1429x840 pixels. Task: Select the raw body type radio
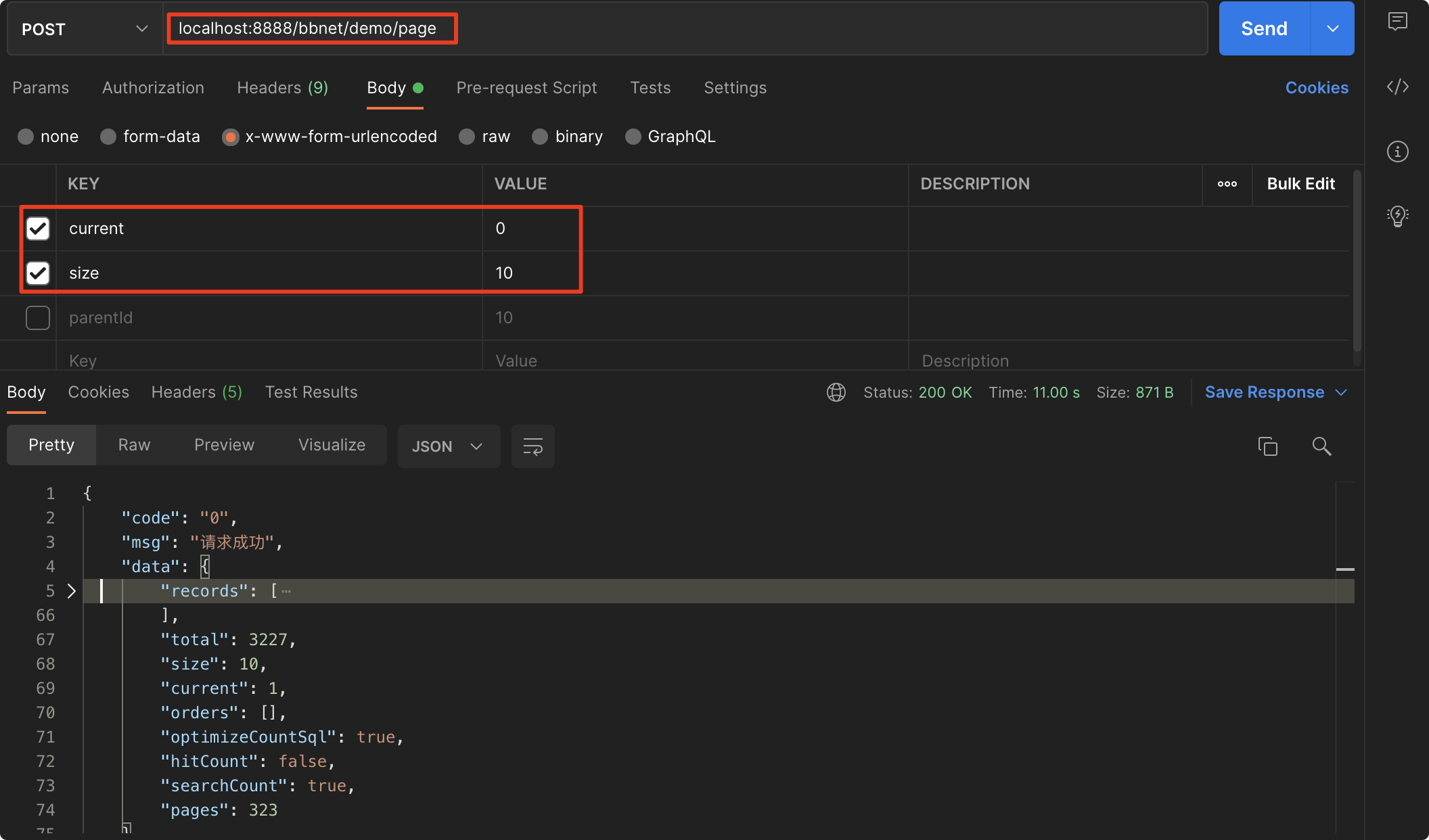pos(467,137)
